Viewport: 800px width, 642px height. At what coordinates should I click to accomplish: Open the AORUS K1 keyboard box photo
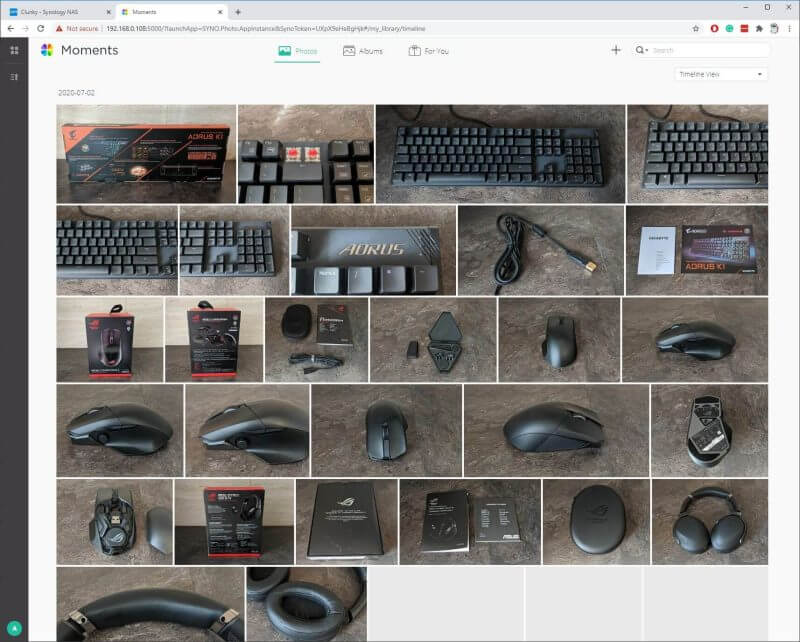(x=146, y=154)
